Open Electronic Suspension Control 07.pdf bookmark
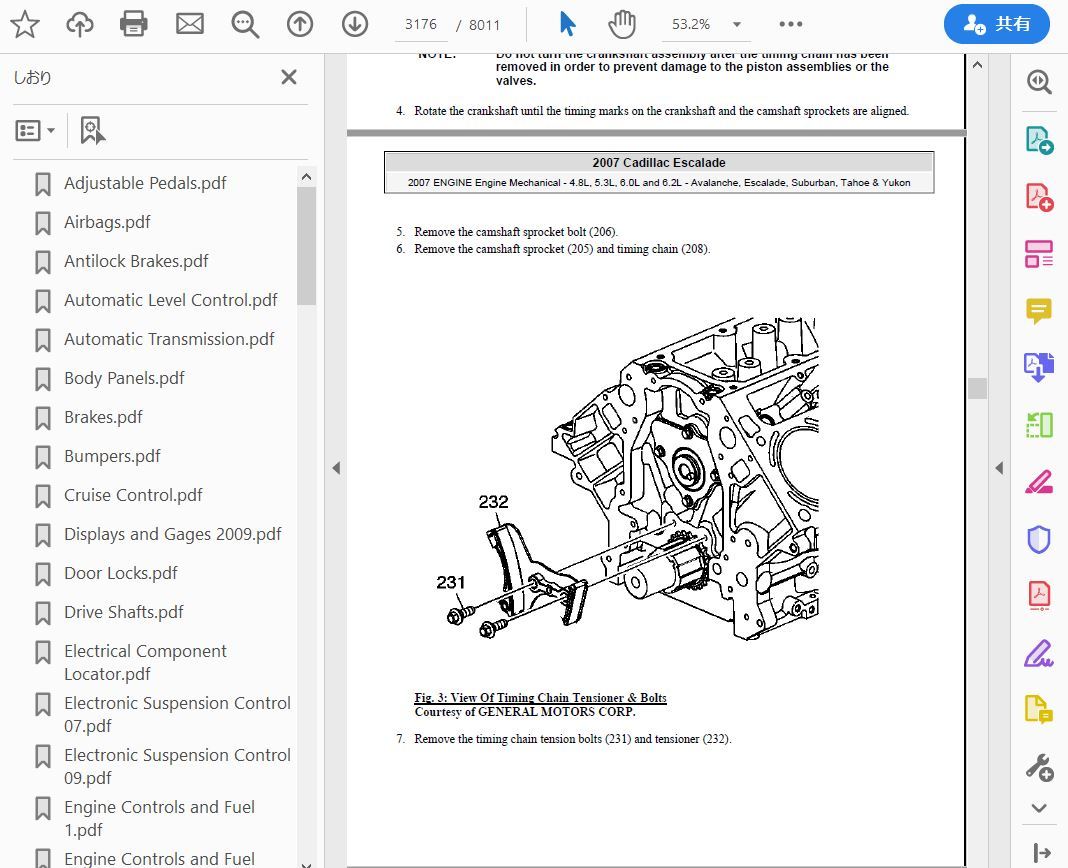 click(x=177, y=714)
